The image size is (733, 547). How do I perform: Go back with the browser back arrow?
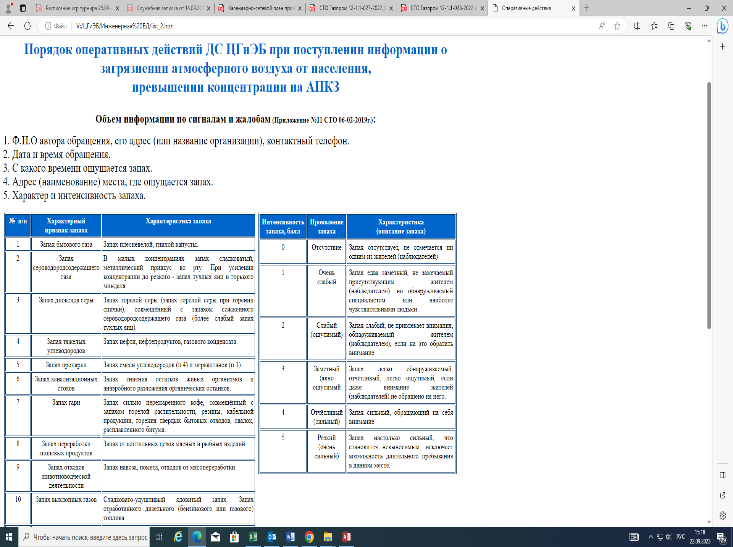coord(11,26)
